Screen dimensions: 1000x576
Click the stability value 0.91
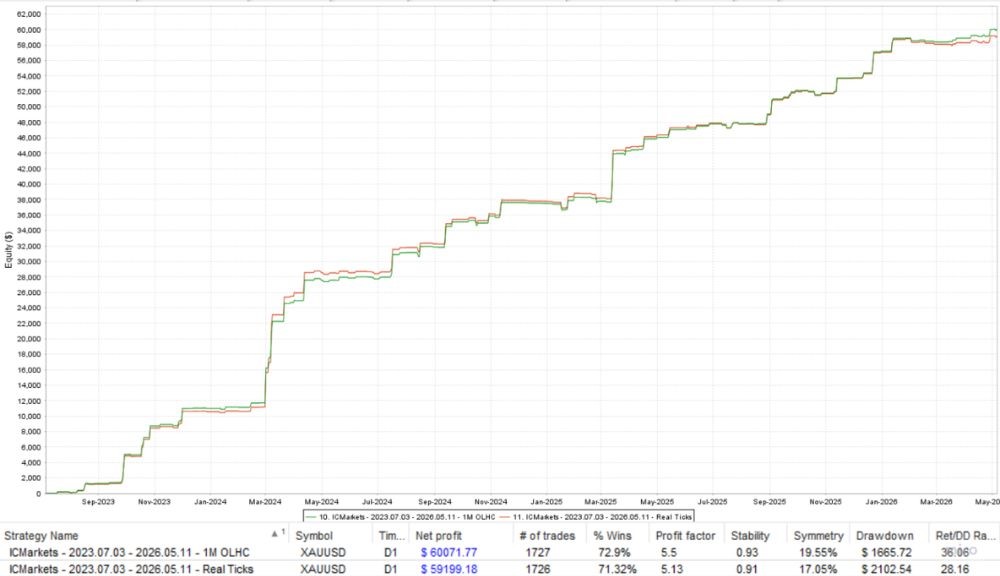[747, 569]
